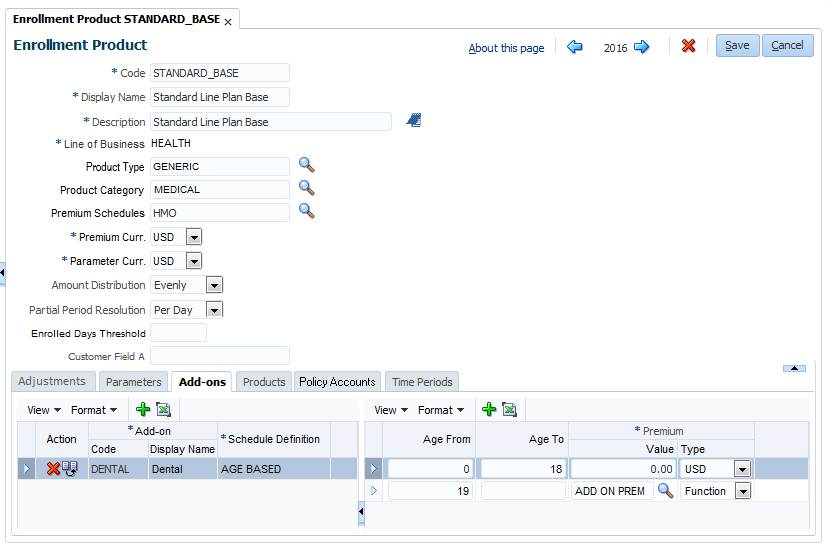
Task: Open Premium Schedules search magnifier
Action: (x=307, y=211)
